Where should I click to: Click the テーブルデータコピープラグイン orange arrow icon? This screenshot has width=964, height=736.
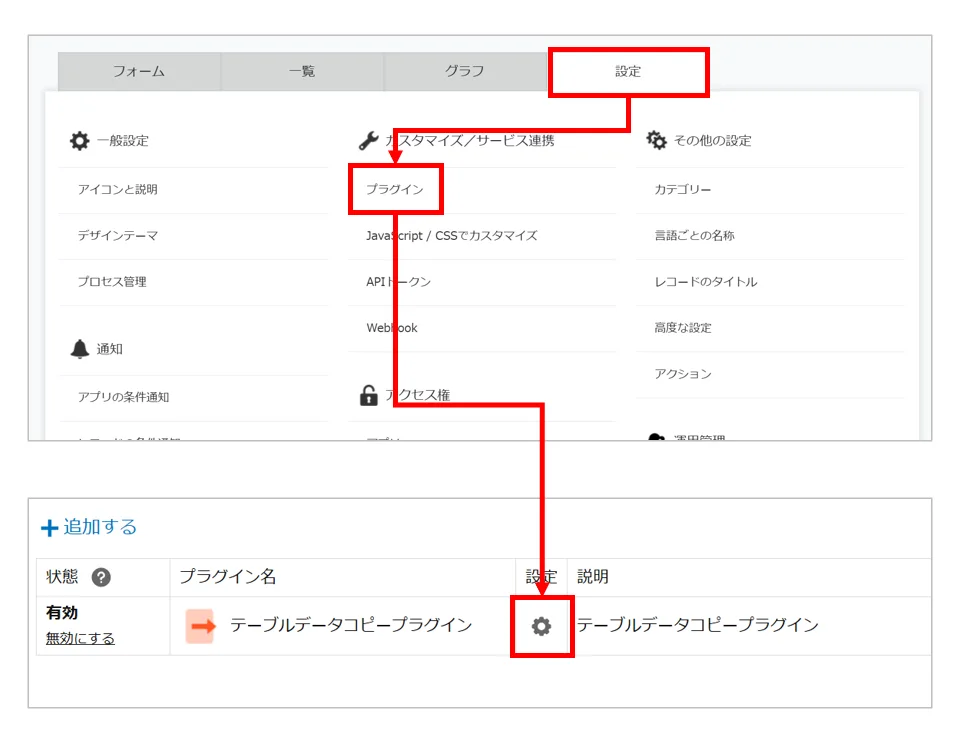coord(200,626)
